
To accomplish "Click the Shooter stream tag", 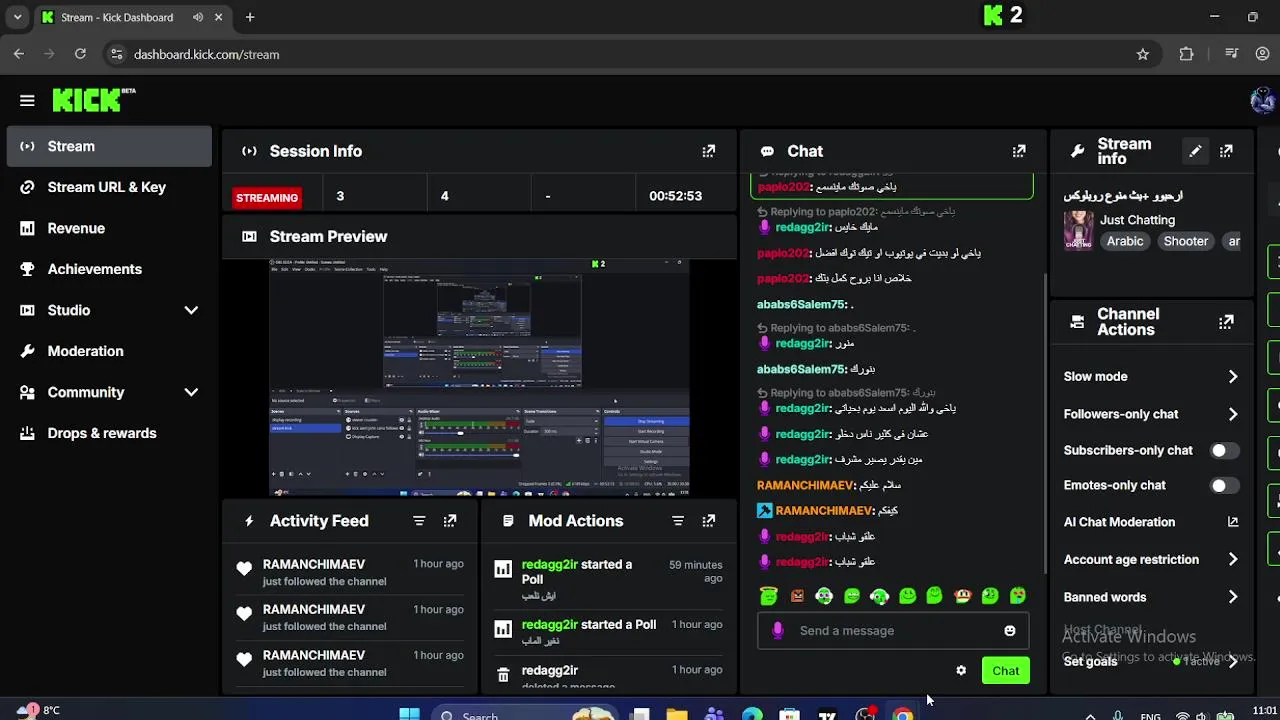I will pyautogui.click(x=1186, y=241).
